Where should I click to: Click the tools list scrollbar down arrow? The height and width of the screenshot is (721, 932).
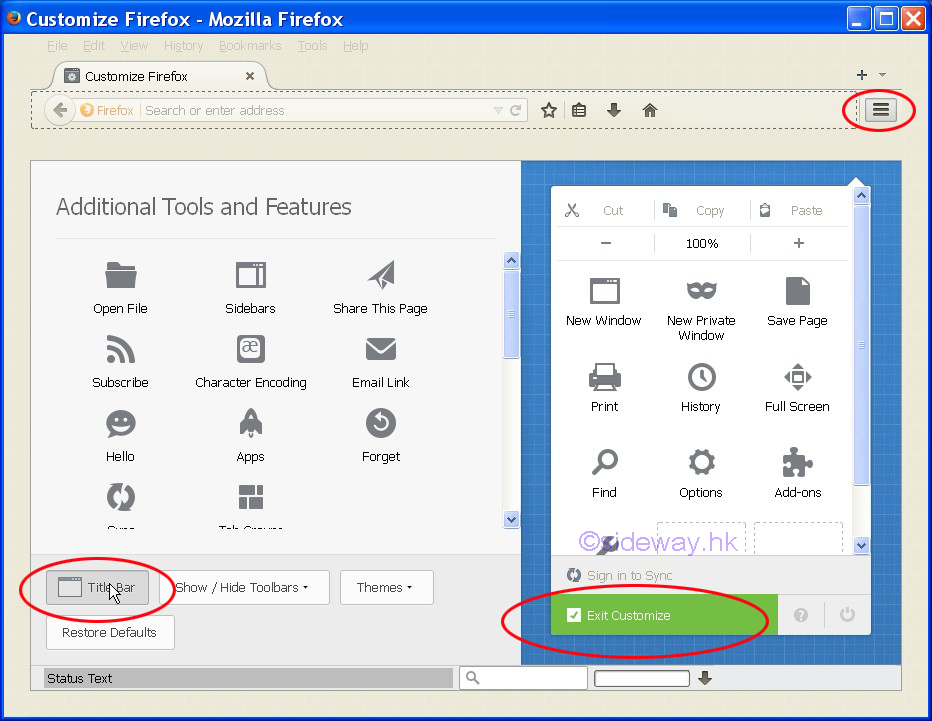(511, 520)
